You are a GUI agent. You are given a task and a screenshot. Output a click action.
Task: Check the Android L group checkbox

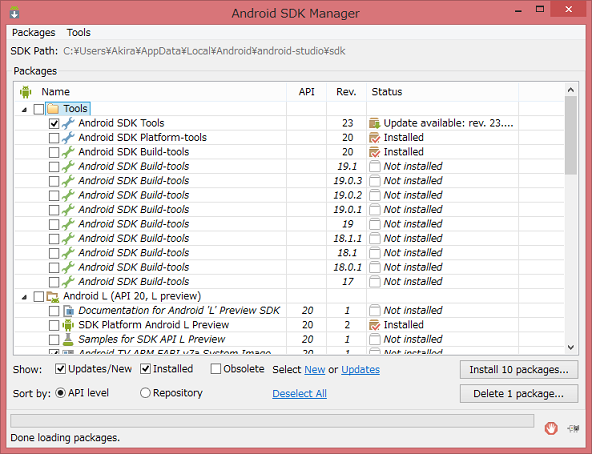click(x=39, y=296)
